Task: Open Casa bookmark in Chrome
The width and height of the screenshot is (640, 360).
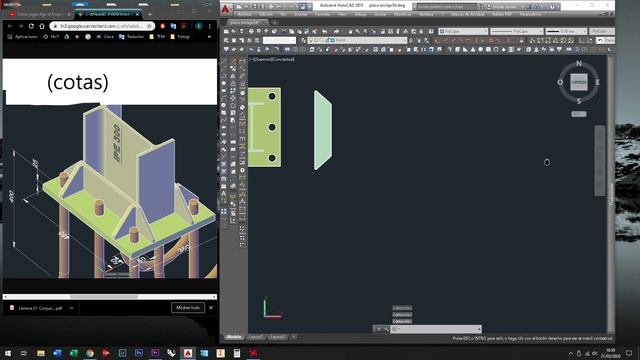Action: point(105,37)
